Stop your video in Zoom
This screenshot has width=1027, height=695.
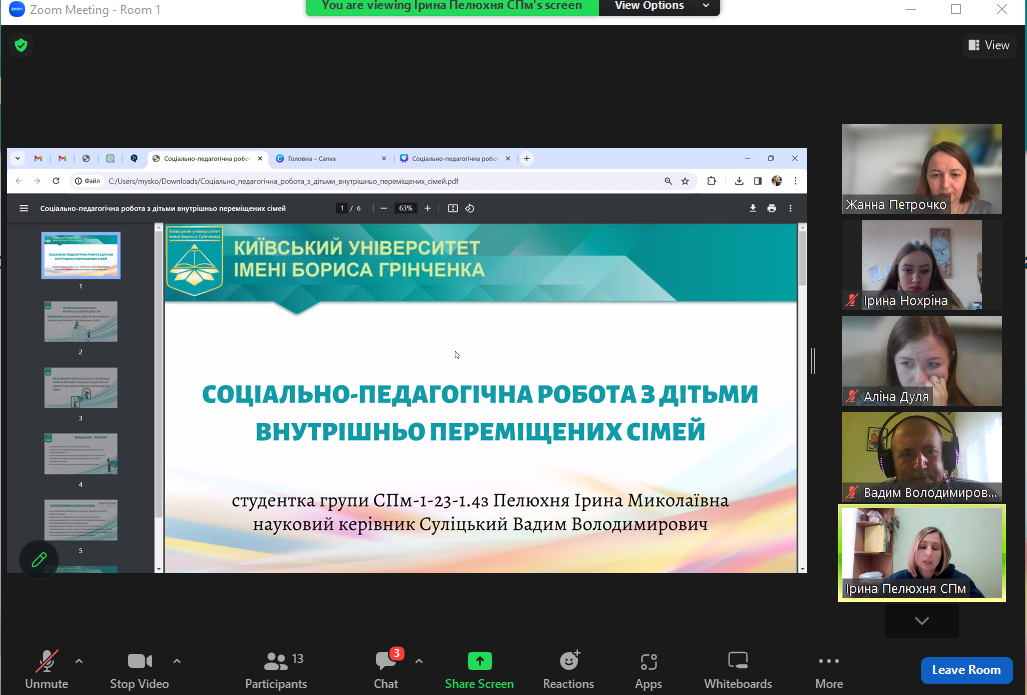coord(139,668)
